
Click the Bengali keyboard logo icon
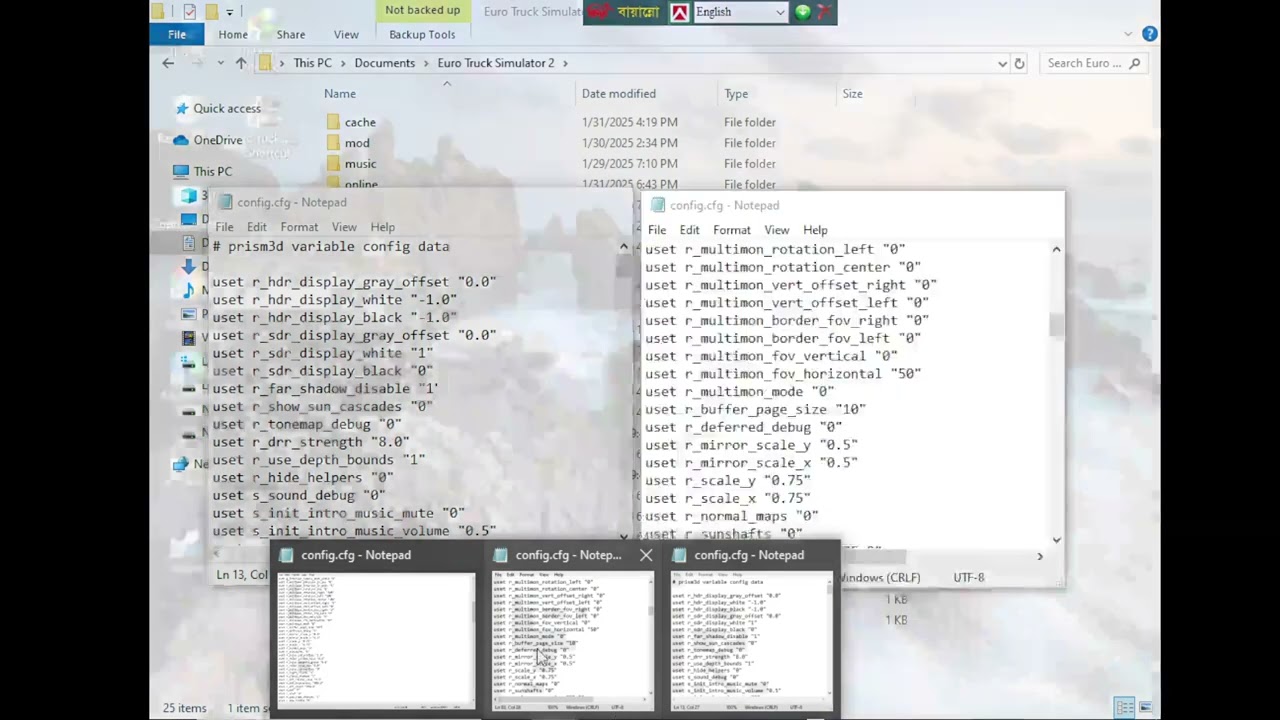click(598, 12)
